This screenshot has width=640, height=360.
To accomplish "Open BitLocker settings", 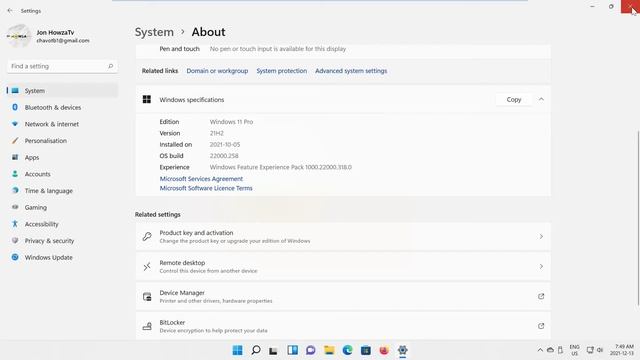I will [x=343, y=326].
